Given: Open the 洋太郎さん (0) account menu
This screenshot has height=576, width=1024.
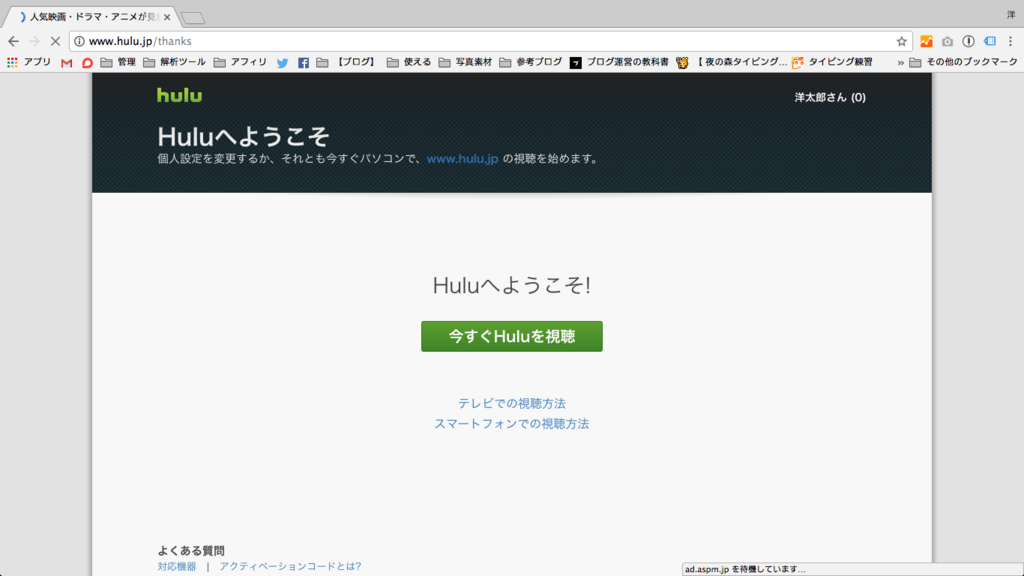Looking at the screenshot, I should tap(829, 97).
